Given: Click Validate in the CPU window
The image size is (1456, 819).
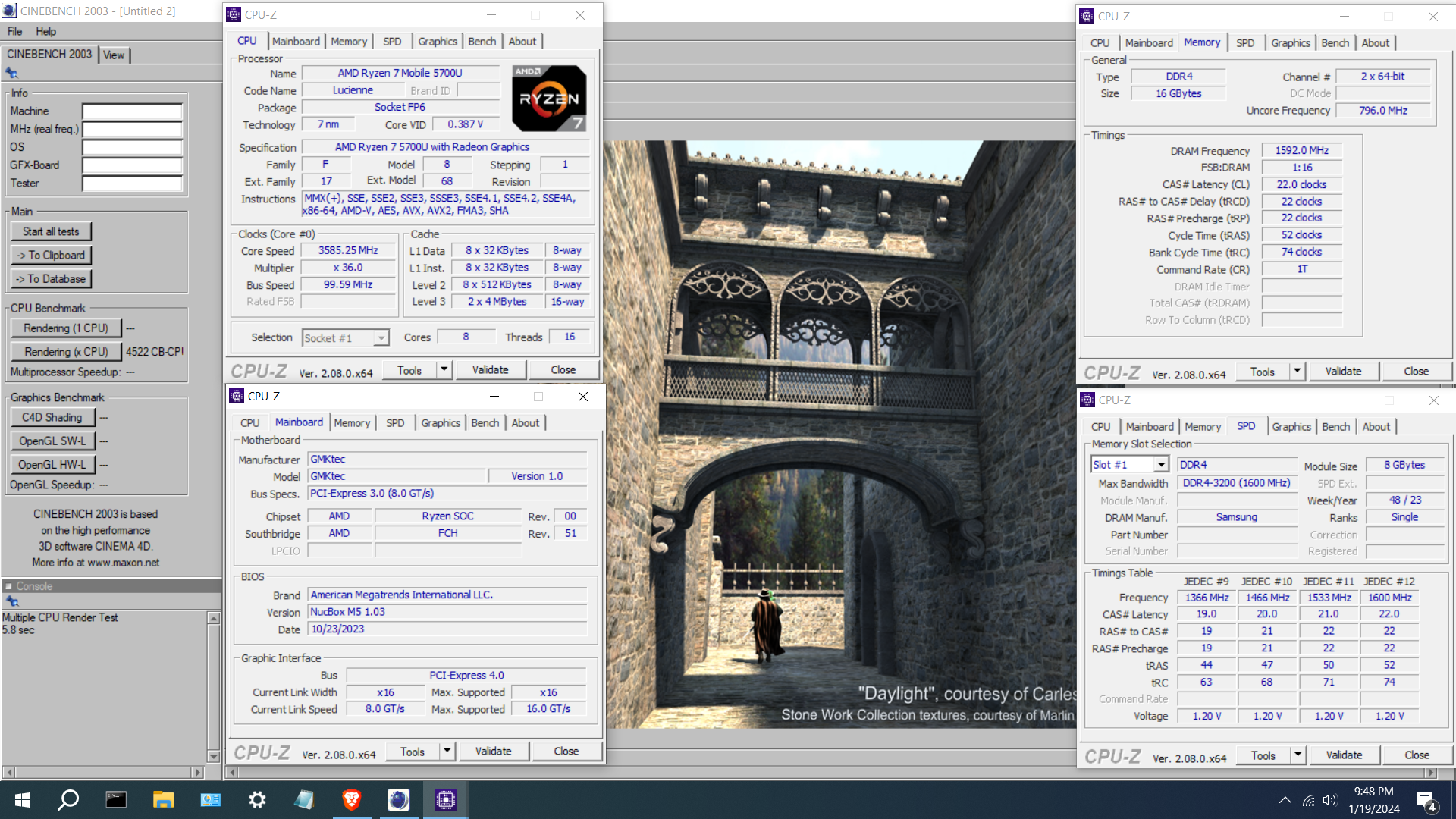Looking at the screenshot, I should tap(490, 370).
